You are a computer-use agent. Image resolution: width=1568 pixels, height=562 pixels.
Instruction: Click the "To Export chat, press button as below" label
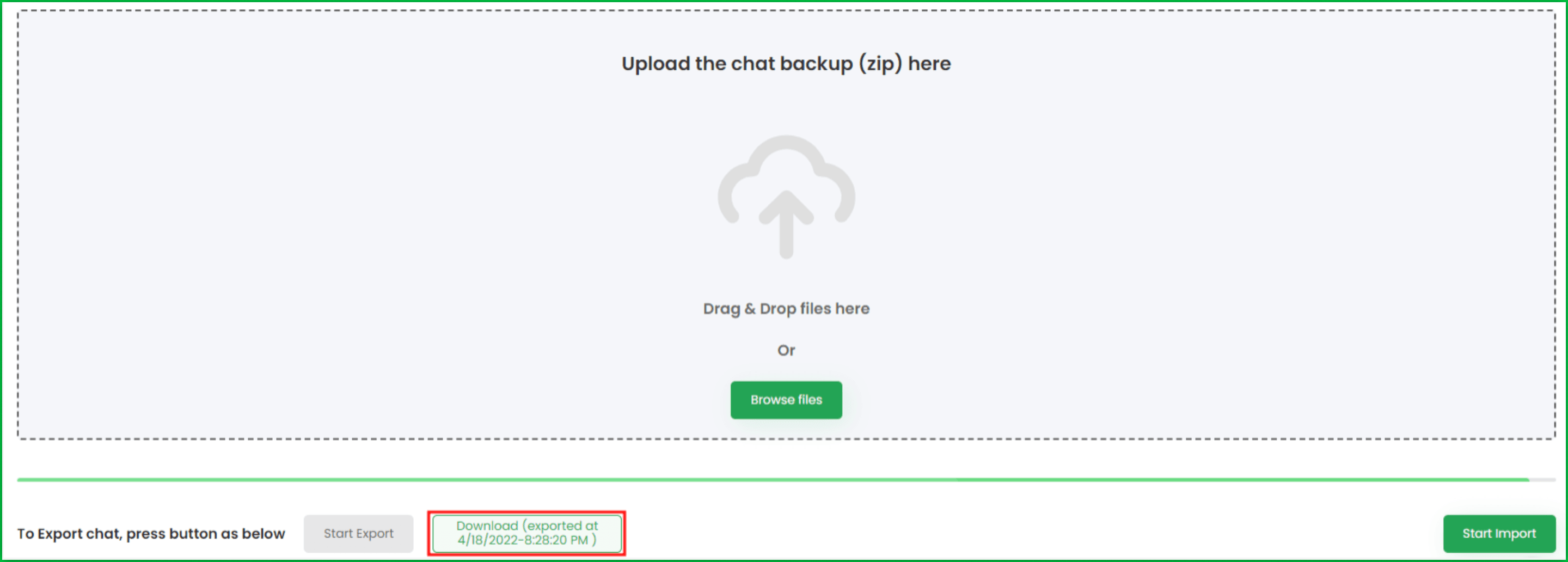click(151, 533)
